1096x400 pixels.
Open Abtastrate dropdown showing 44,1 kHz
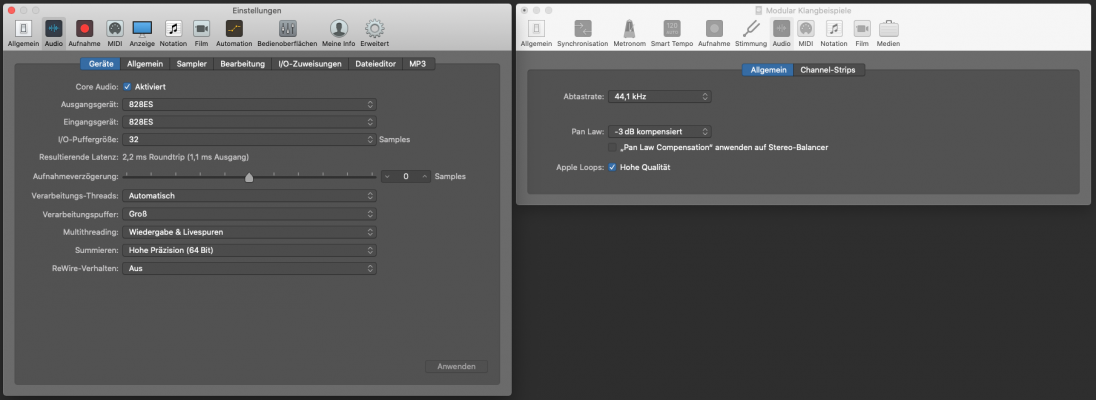[659, 97]
